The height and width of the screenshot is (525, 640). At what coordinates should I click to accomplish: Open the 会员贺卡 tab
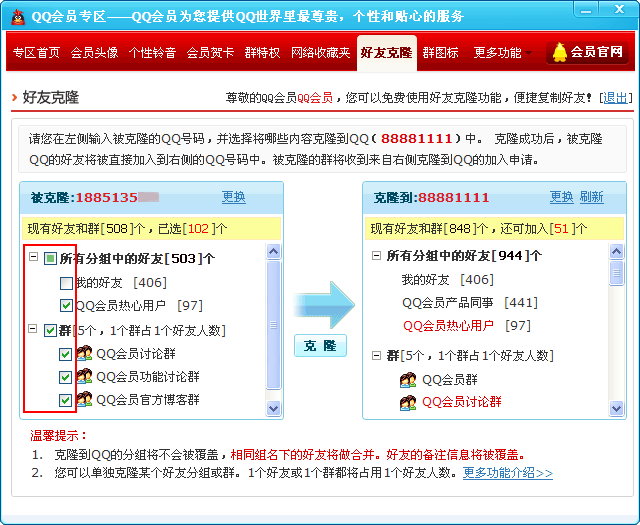click(x=210, y=53)
